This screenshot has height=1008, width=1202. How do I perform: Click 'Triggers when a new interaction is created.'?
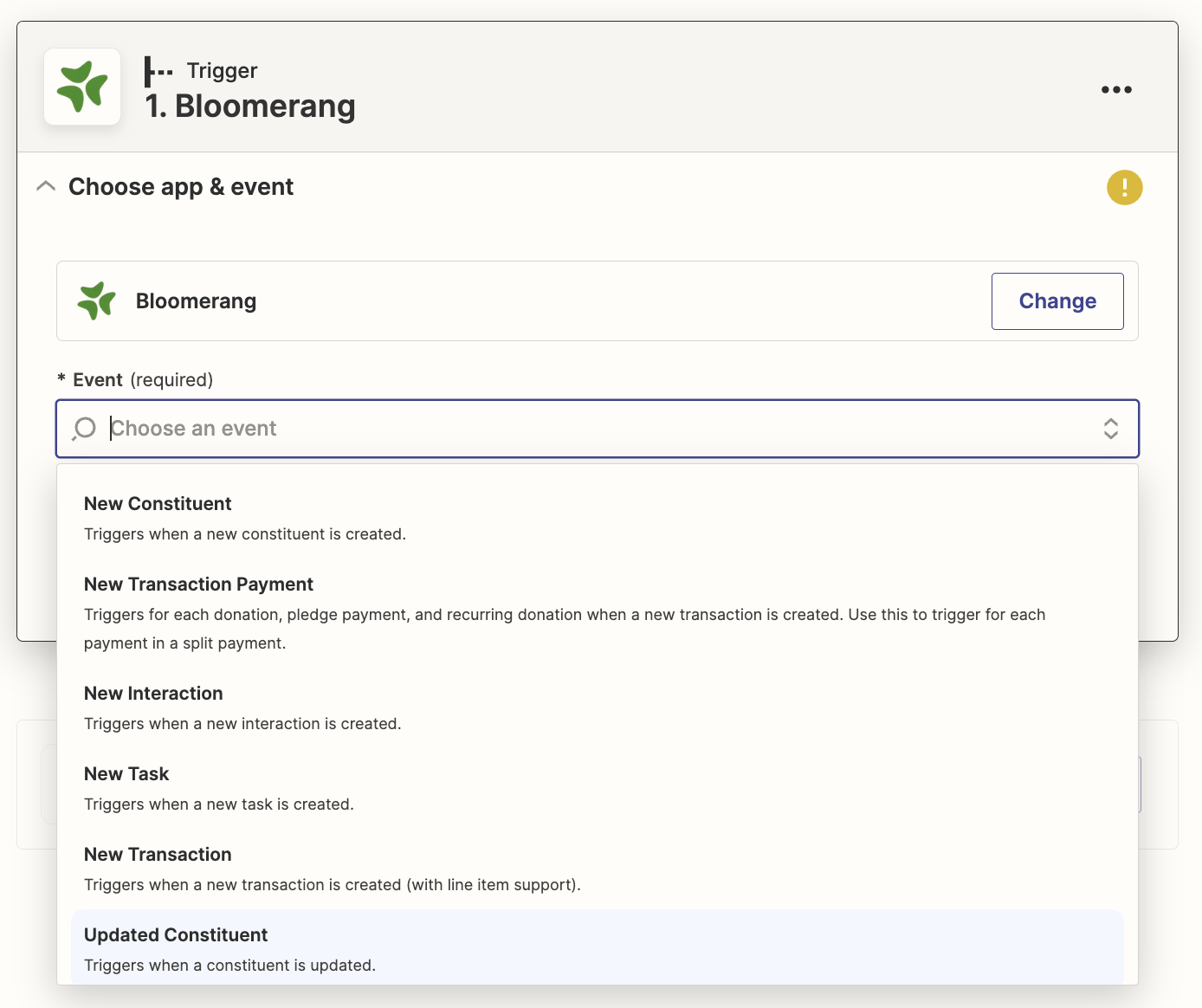[x=242, y=724]
